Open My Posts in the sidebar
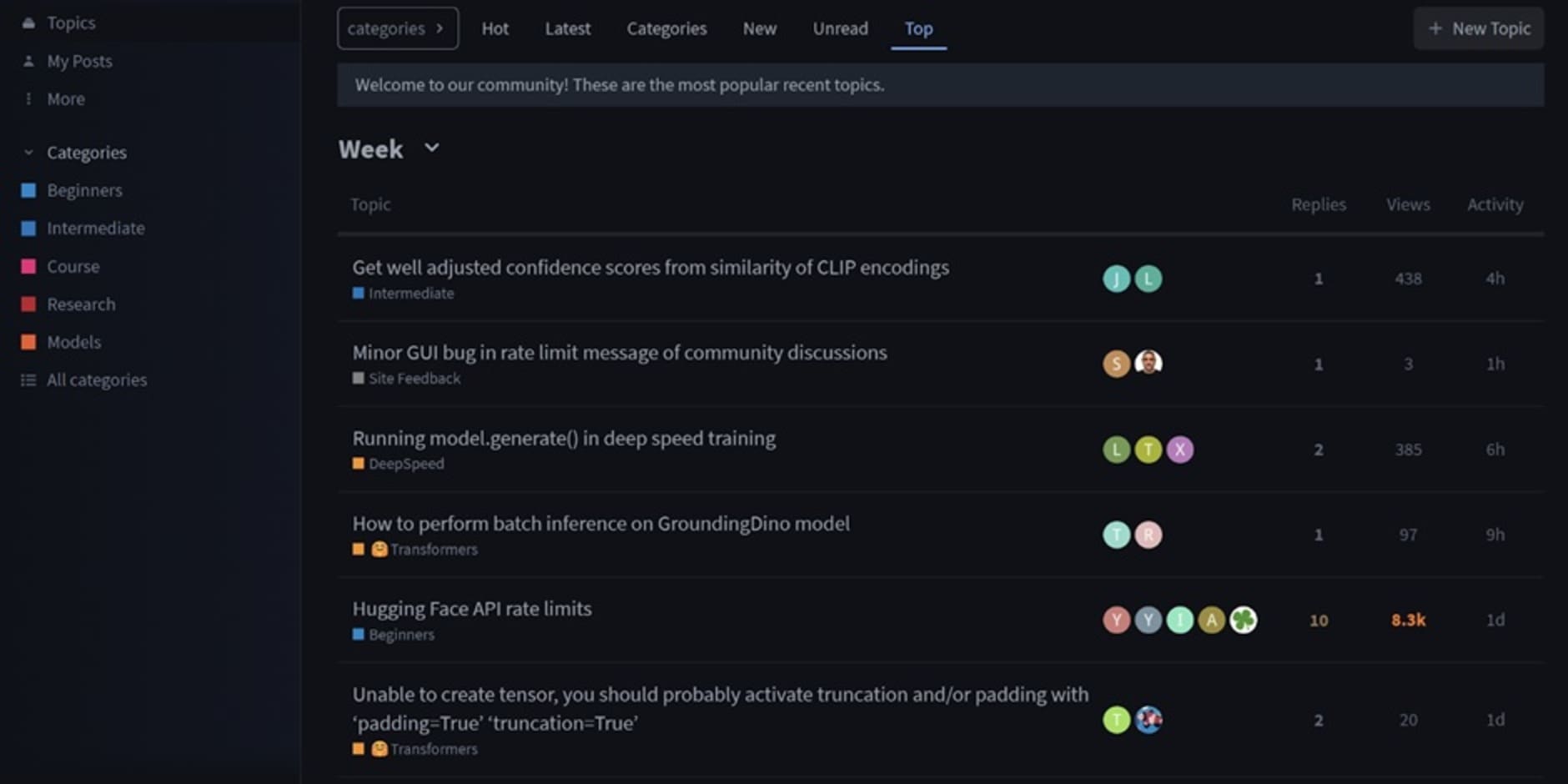This screenshot has width=1568, height=784. 79,61
